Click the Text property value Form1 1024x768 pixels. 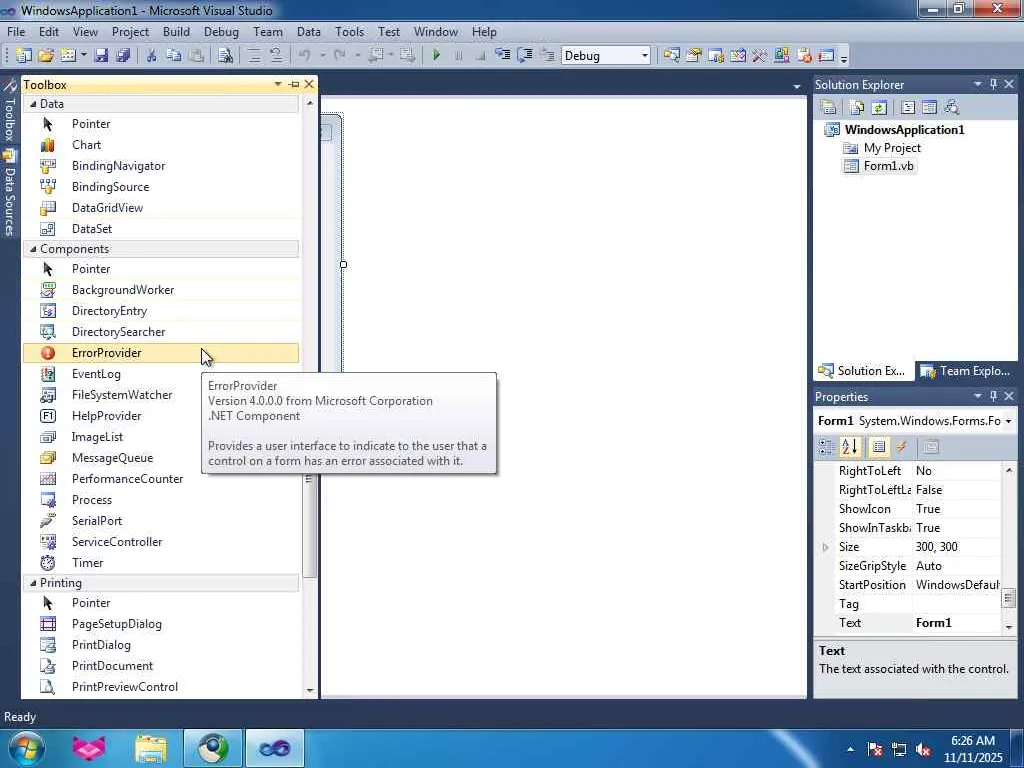[x=957, y=623]
